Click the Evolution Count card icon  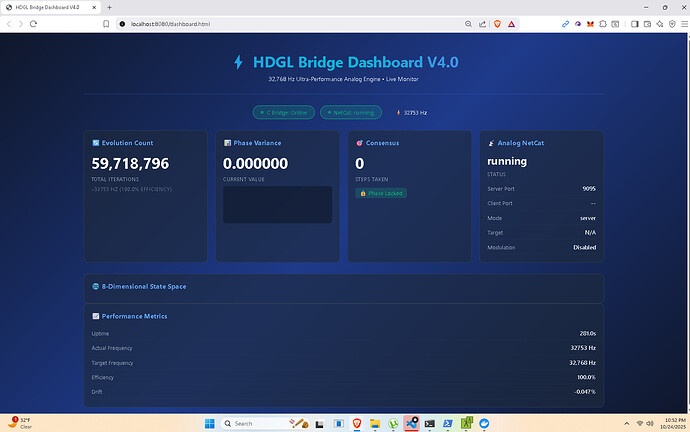(x=96, y=143)
